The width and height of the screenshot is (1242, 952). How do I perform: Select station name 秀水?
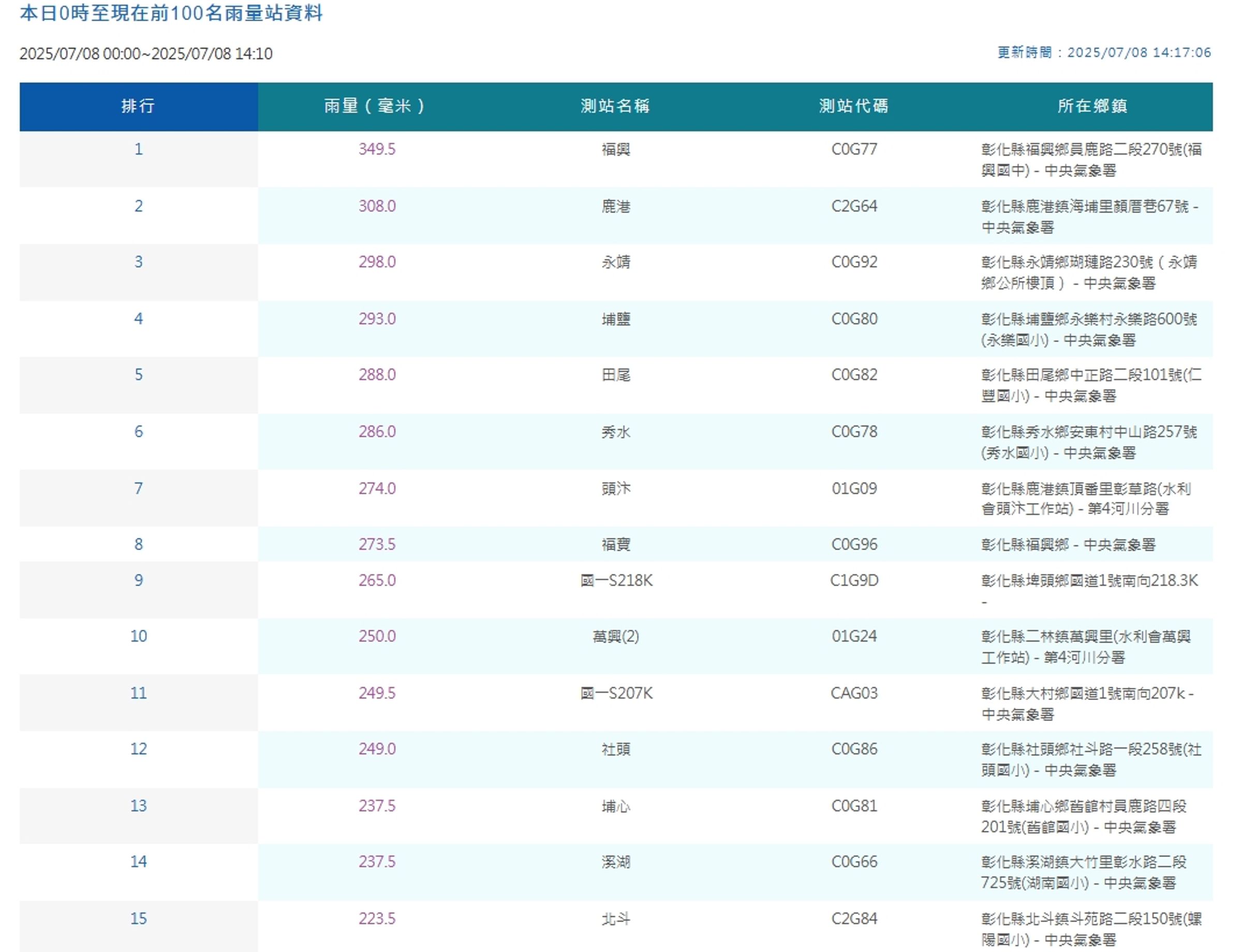pyautogui.click(x=616, y=433)
